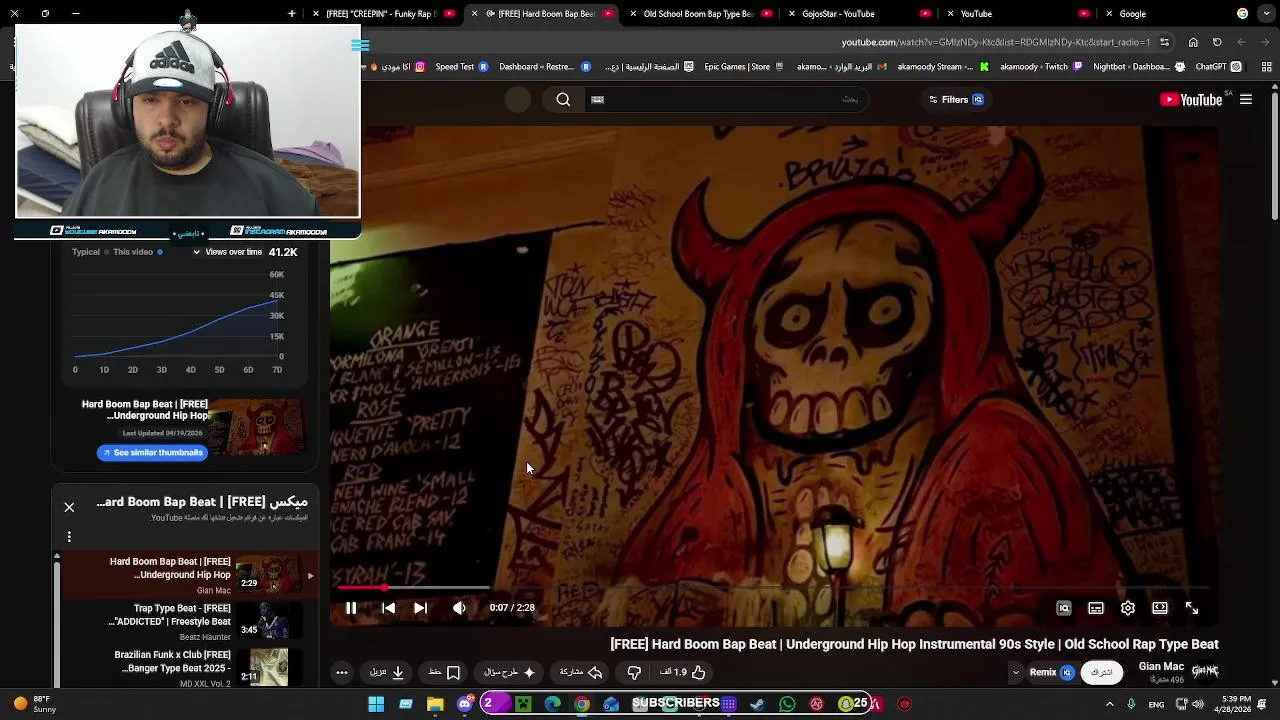
Task: Switch to the 'Old School Boom Bap Type Beat' tab
Action: [x=700, y=14]
